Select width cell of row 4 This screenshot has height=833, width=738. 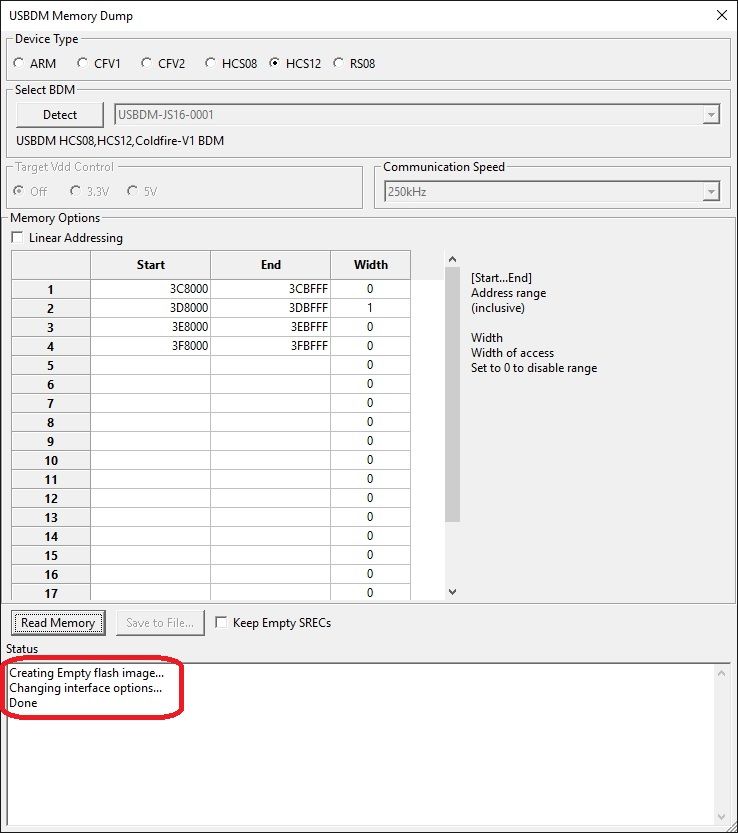coord(370,346)
